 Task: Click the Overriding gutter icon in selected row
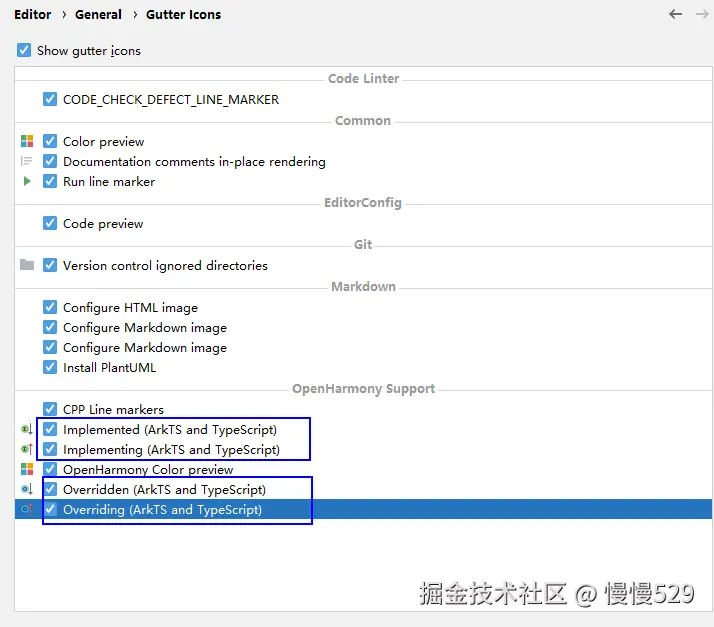(x=27, y=509)
